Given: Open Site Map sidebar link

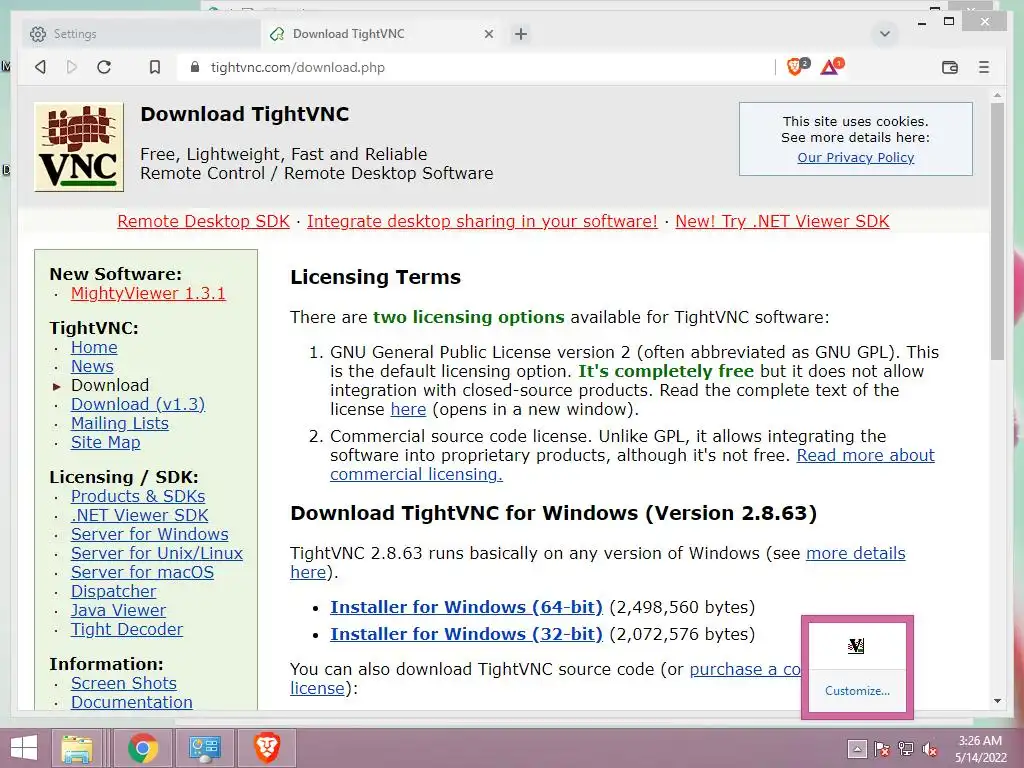Looking at the screenshot, I should tap(105, 442).
